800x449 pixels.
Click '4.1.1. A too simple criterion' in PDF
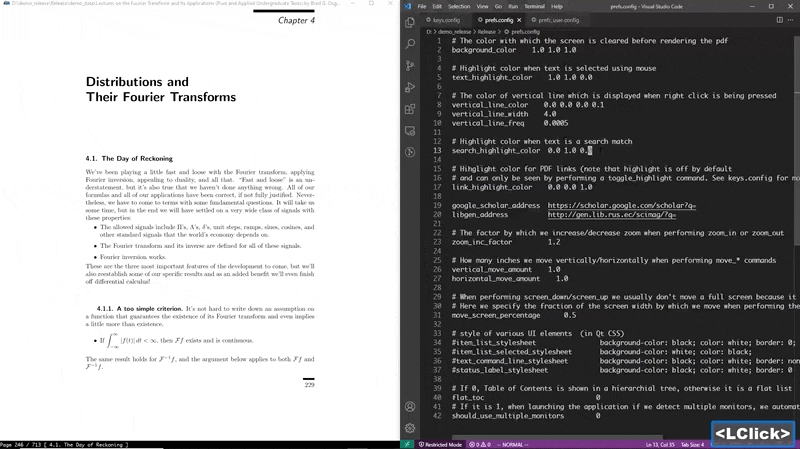(139, 309)
